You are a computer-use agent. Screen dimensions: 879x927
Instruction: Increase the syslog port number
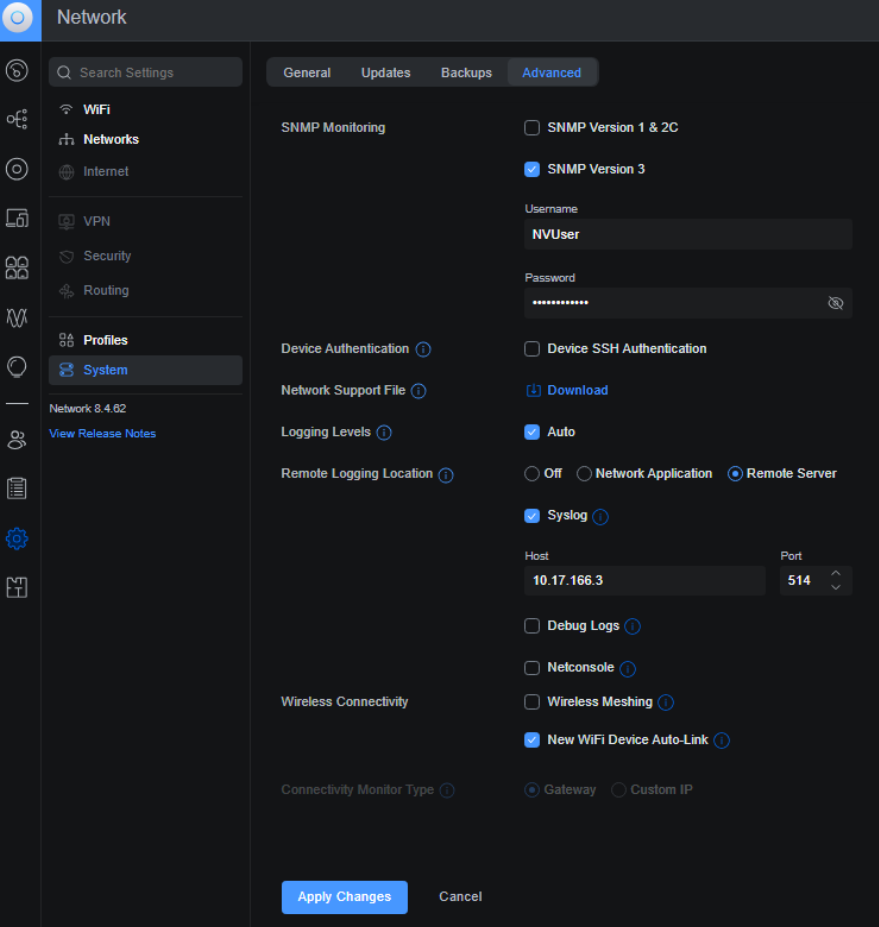pos(836,573)
